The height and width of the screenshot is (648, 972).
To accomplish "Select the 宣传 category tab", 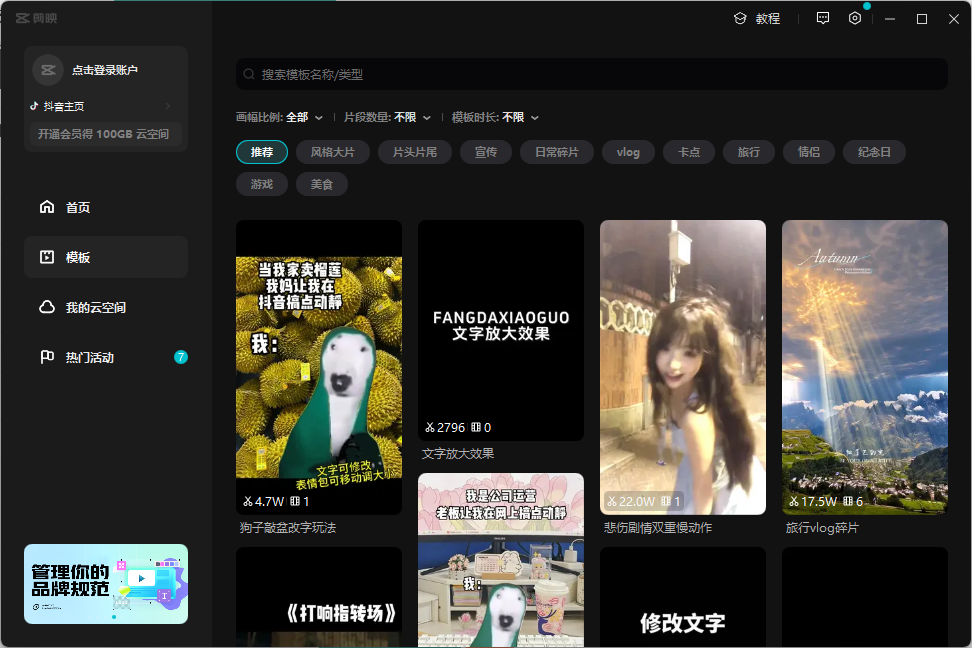I will pyautogui.click(x=486, y=152).
